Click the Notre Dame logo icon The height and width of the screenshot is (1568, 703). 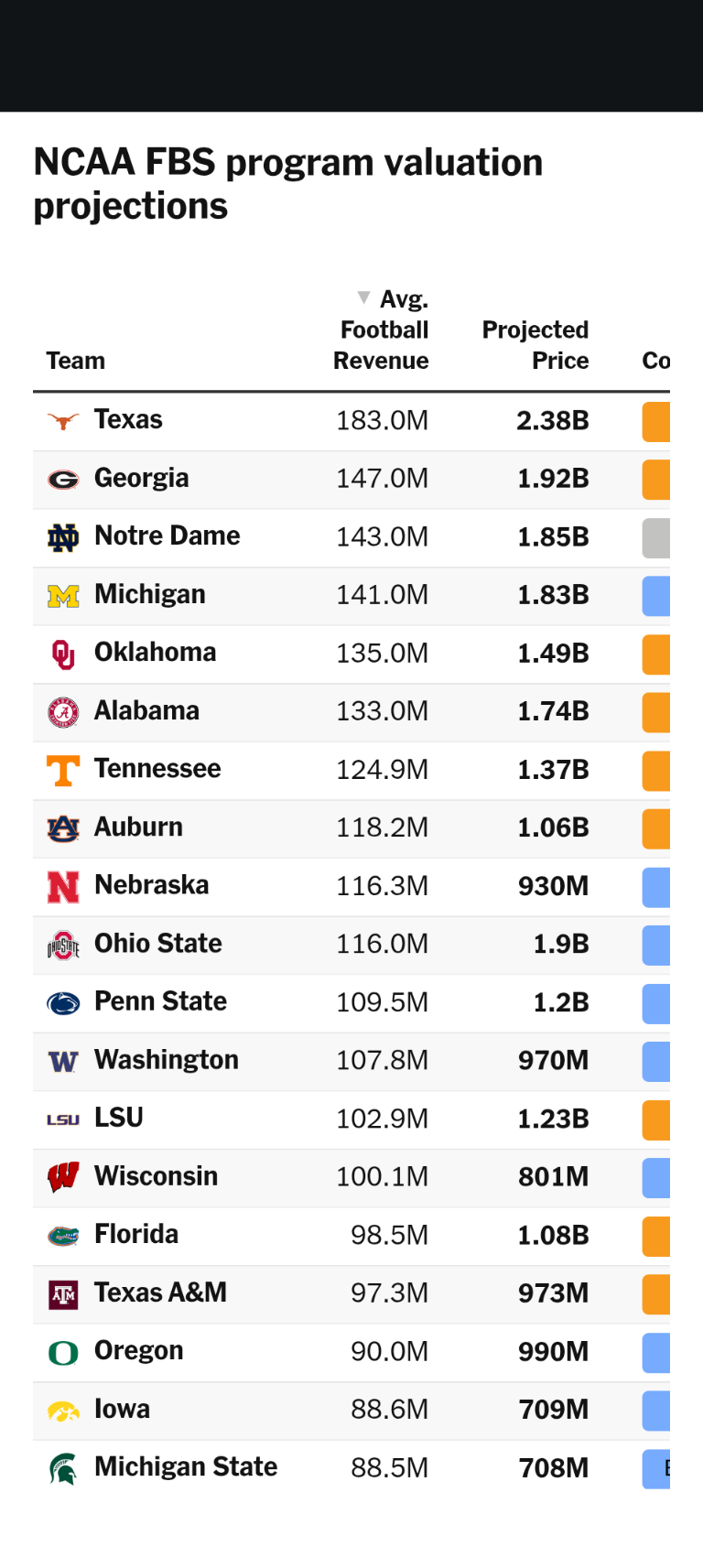(x=63, y=537)
